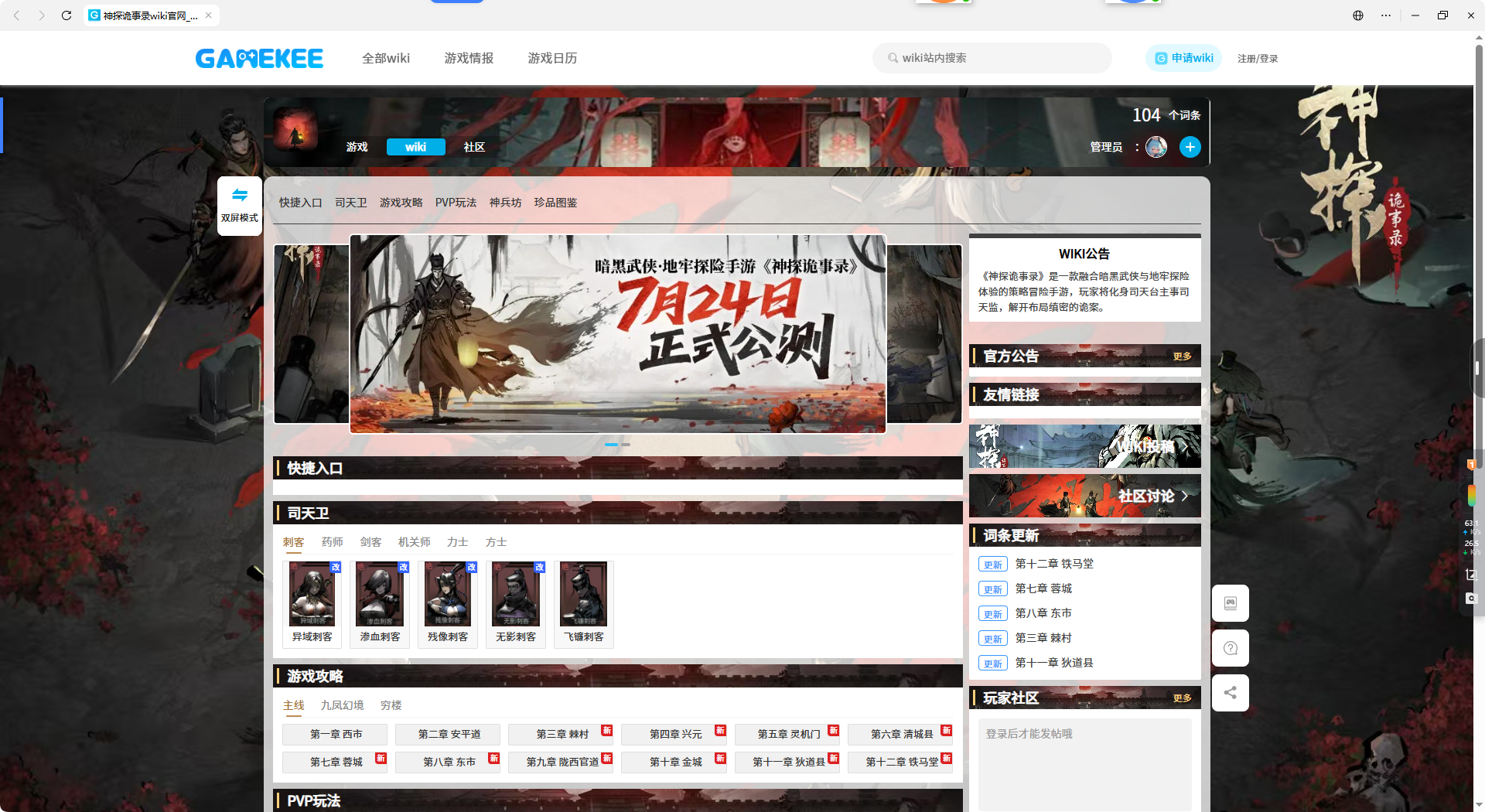Open the 第五章 灵机门 chapter button
Viewport: 1485px width, 812px height.
(789, 734)
